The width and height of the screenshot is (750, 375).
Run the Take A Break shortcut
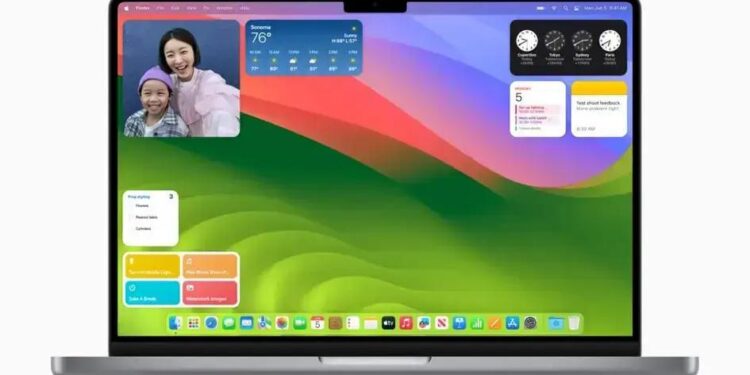click(x=153, y=293)
